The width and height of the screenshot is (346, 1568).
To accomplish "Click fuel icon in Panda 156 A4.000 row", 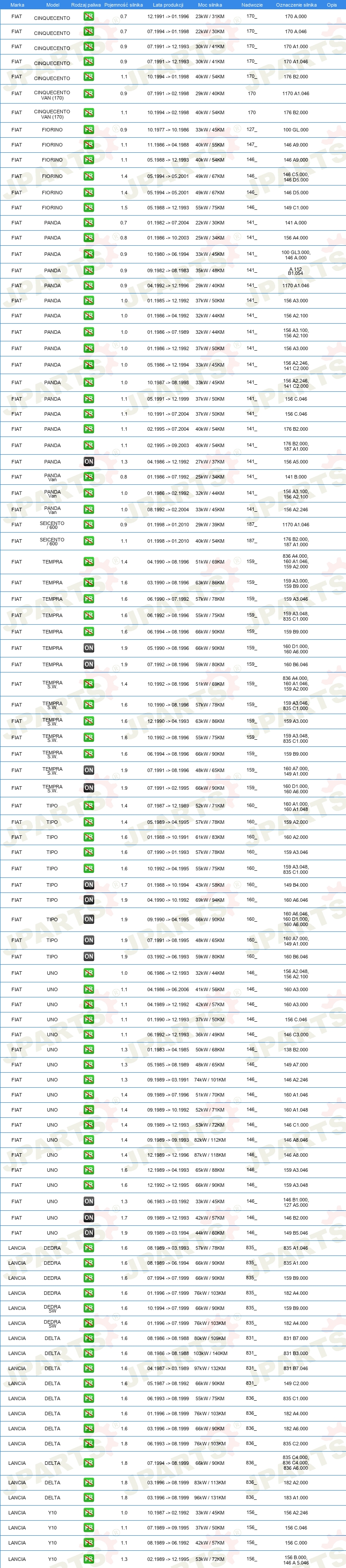I will point(89,237).
